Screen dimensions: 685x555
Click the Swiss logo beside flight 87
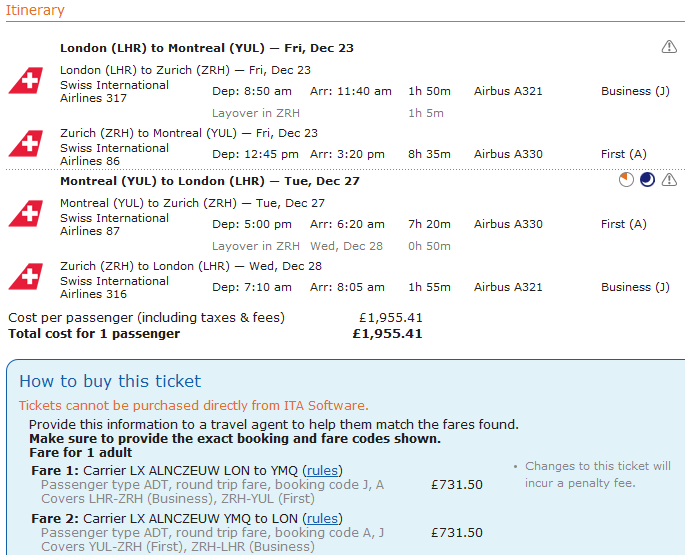click(x=25, y=214)
